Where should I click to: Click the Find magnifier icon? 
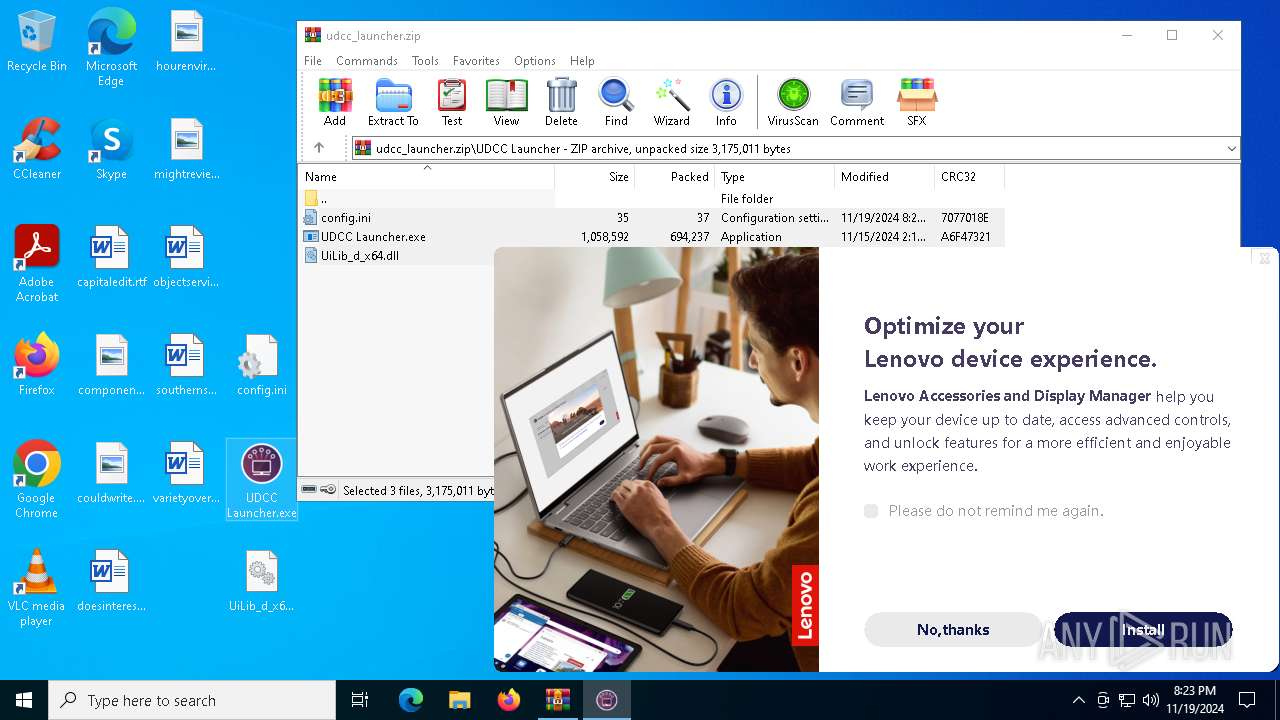coord(616,103)
